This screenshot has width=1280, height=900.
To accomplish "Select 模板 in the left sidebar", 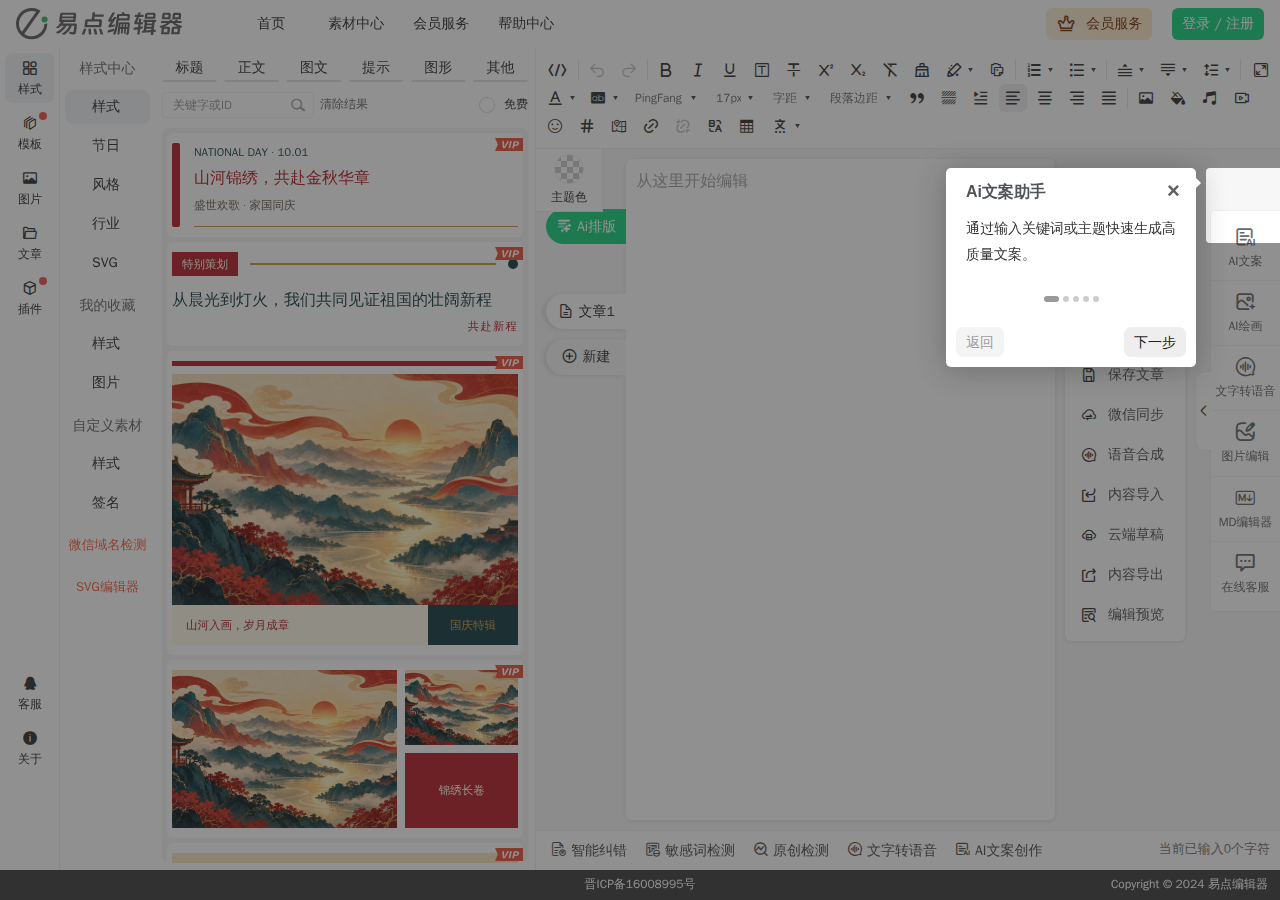I will (x=30, y=133).
